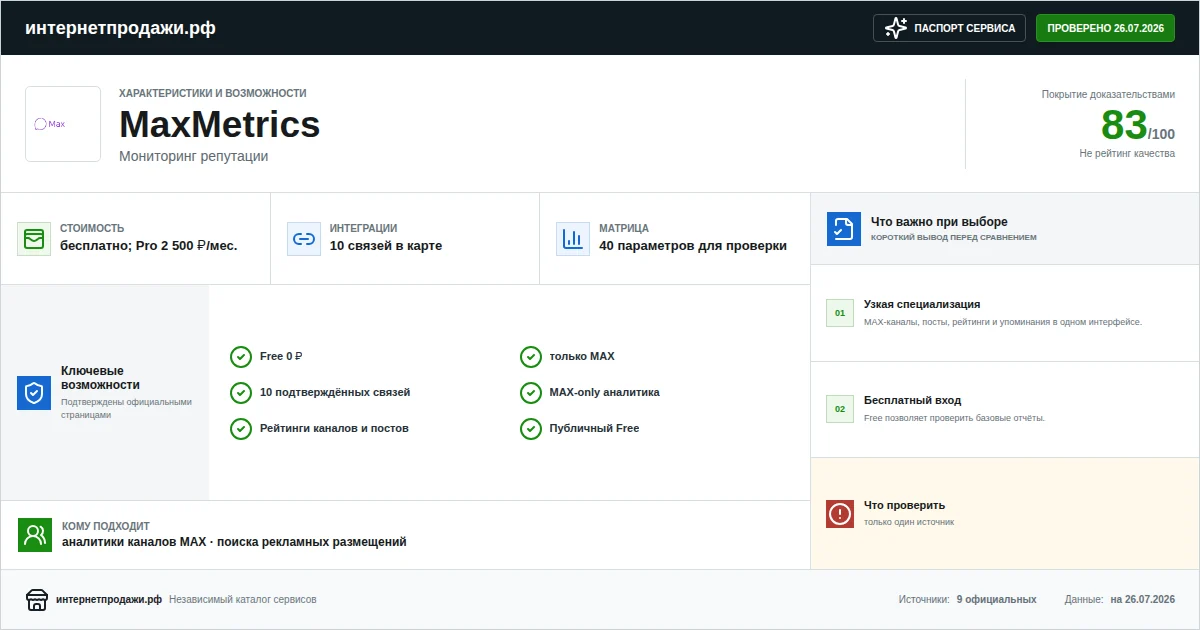Click the бесплатно; Pro 2 500 ₽/мес. price text

(x=149, y=246)
